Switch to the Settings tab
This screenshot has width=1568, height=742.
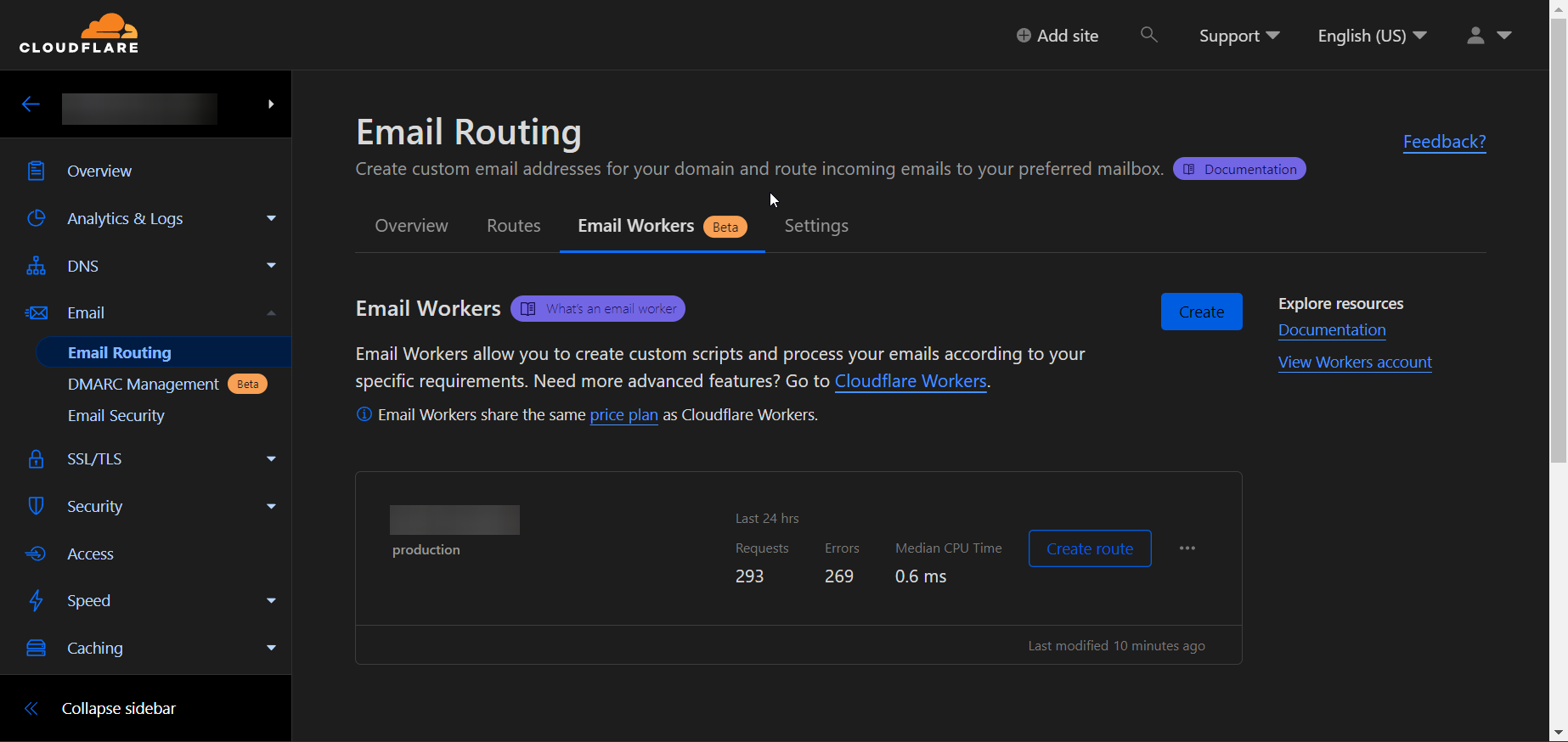click(x=816, y=226)
